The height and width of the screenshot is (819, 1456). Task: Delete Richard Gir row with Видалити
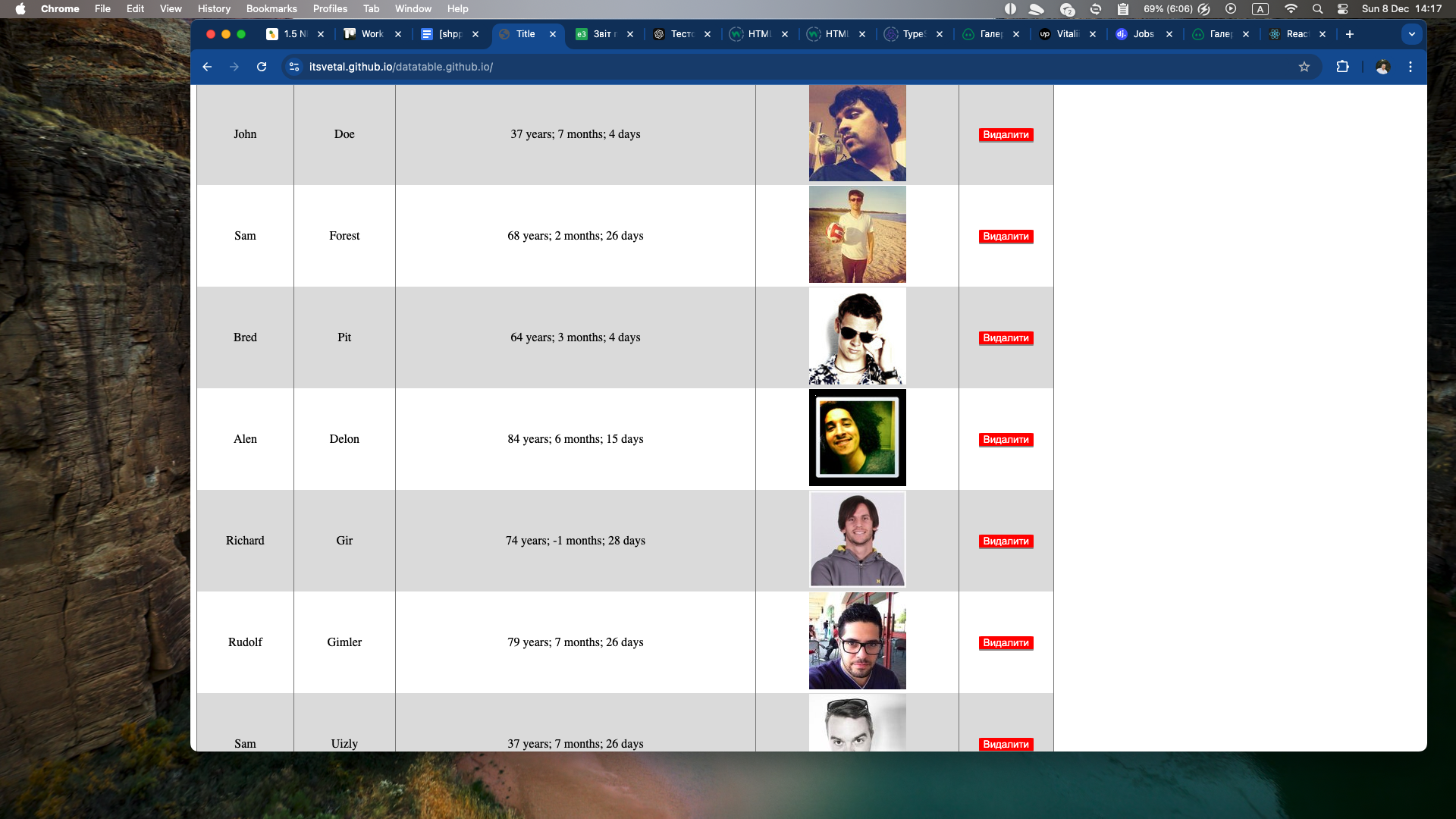tap(1006, 541)
